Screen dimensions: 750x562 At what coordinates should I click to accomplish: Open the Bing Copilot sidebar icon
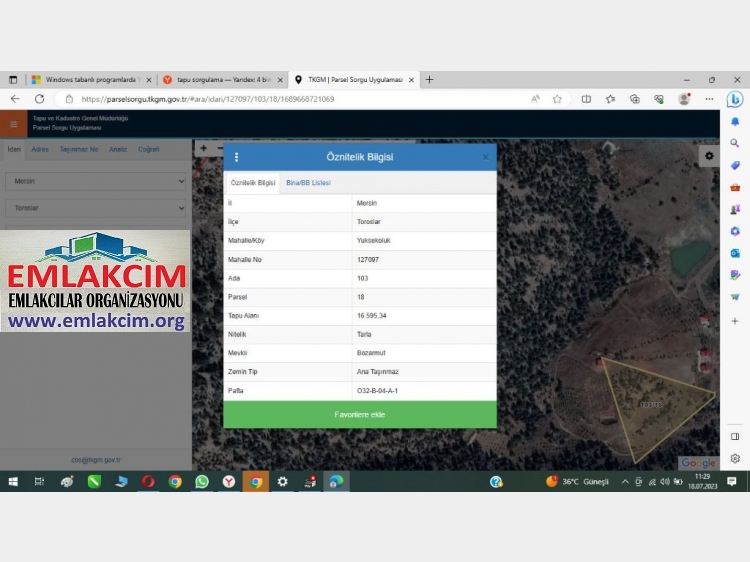pos(734,99)
